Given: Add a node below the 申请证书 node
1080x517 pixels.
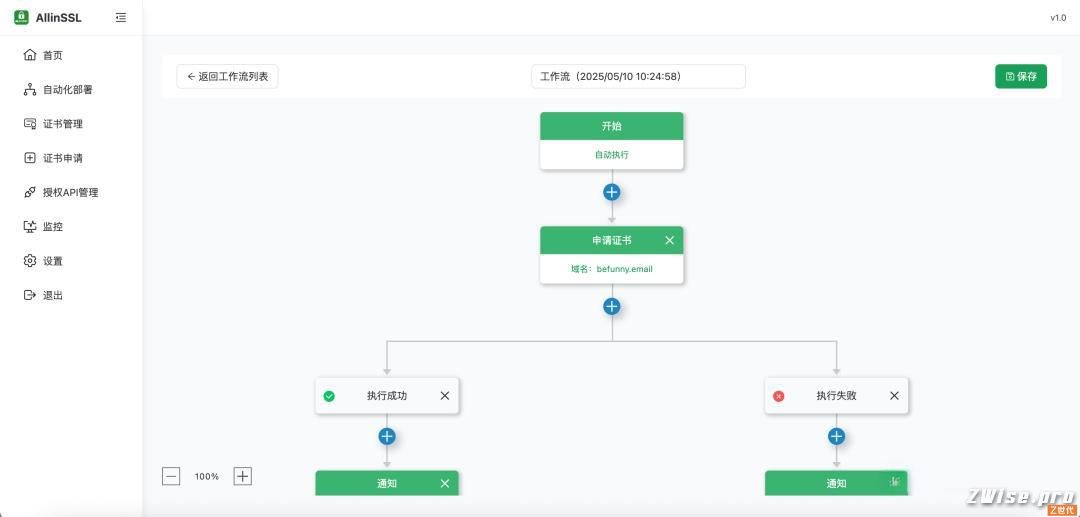Looking at the screenshot, I should [x=612, y=306].
